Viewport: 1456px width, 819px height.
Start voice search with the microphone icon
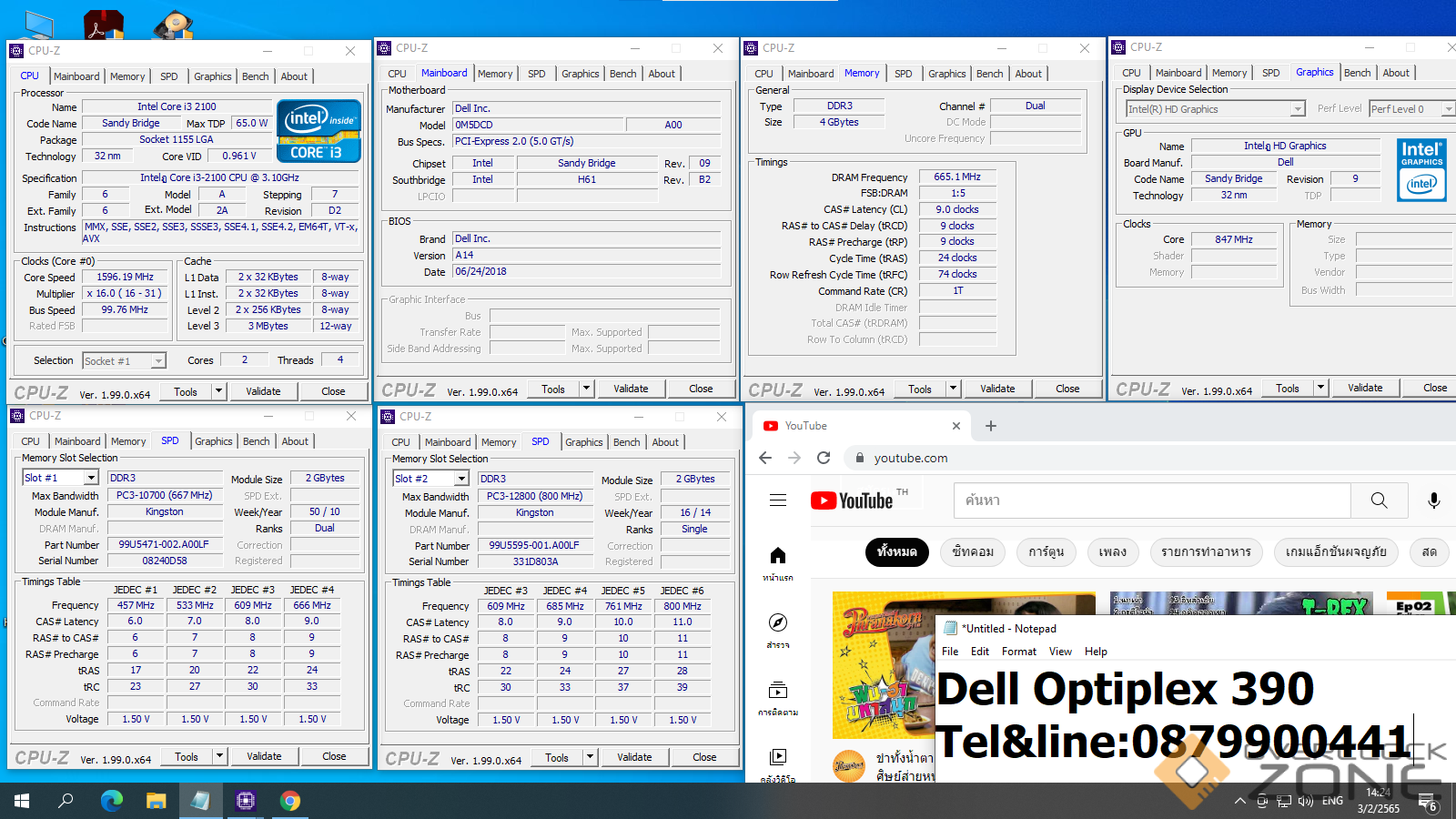click(x=1433, y=500)
